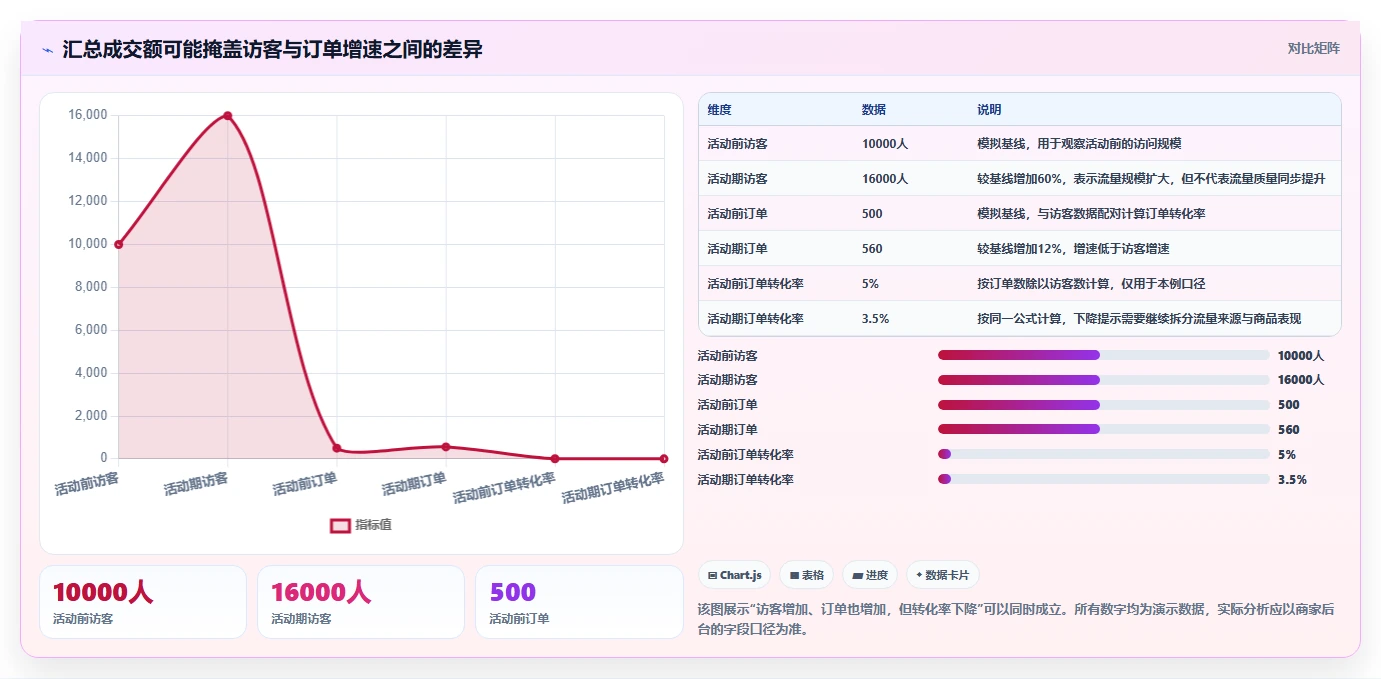The width and height of the screenshot is (1381, 679).
Task: Click table value 10000人 in 数据 column
Action: click(x=885, y=144)
